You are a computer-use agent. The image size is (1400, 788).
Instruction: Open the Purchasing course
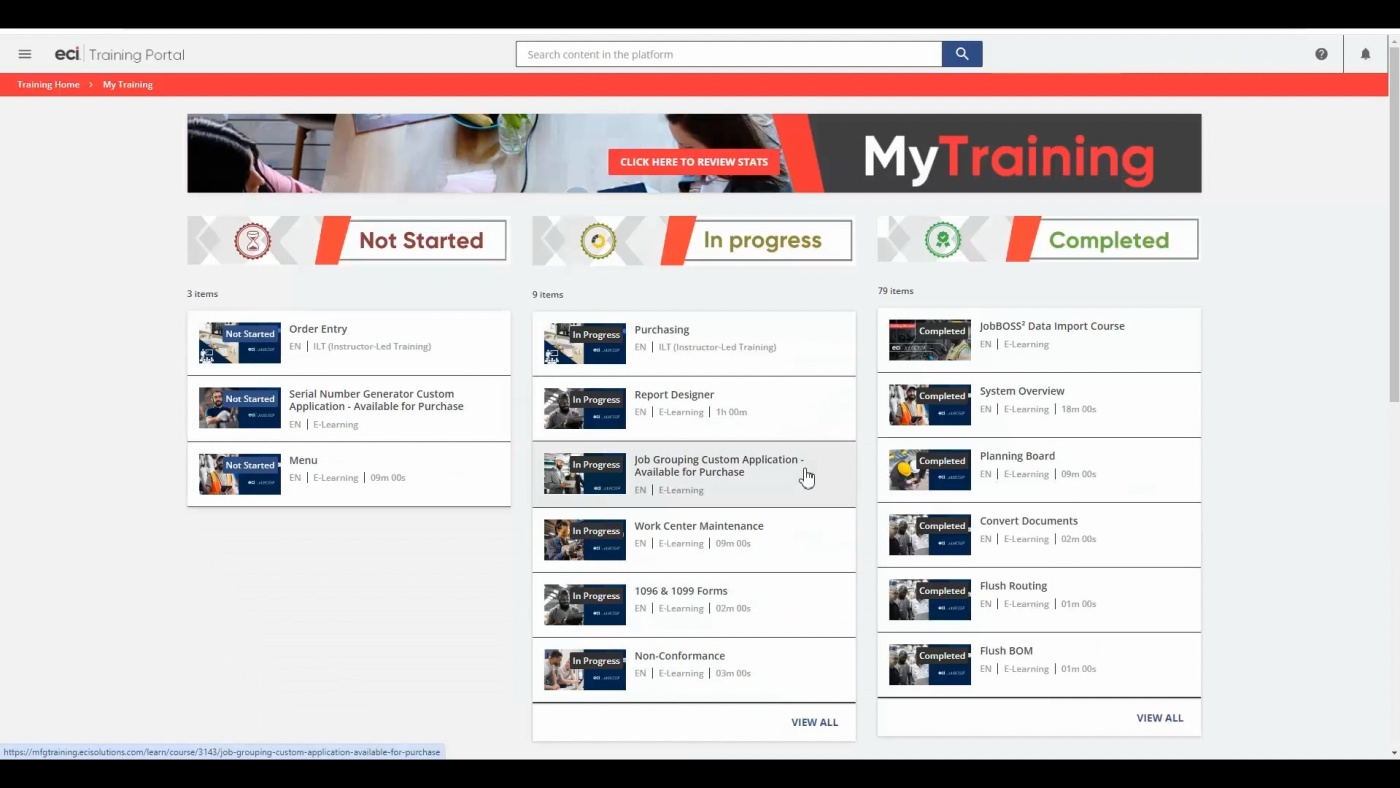pos(694,344)
